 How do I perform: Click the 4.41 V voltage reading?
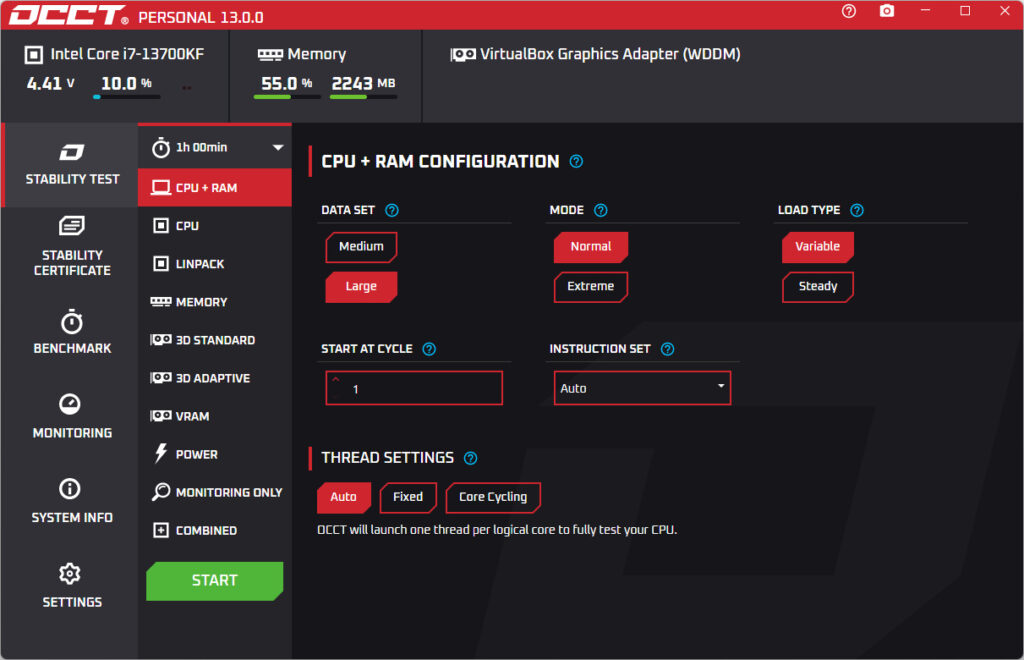coord(50,84)
